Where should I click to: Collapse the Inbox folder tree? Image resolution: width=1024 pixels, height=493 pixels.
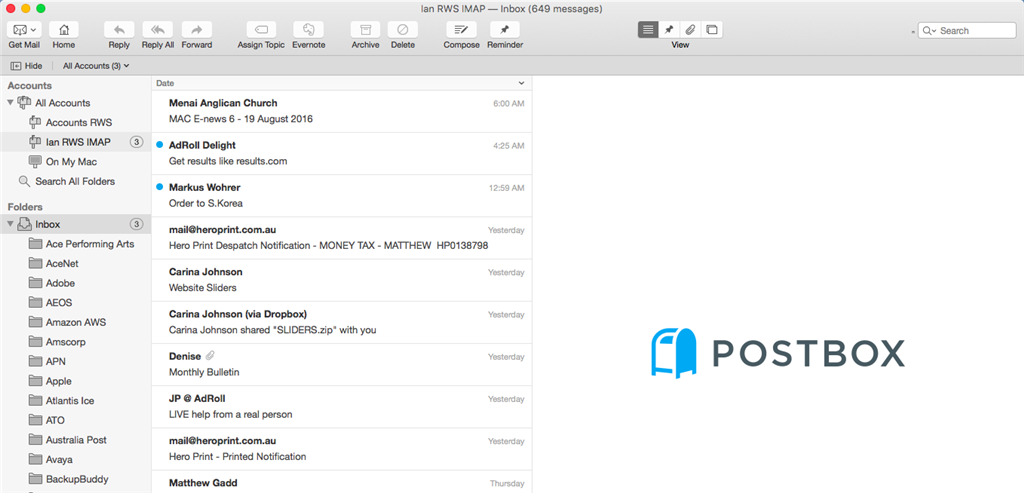(10, 224)
